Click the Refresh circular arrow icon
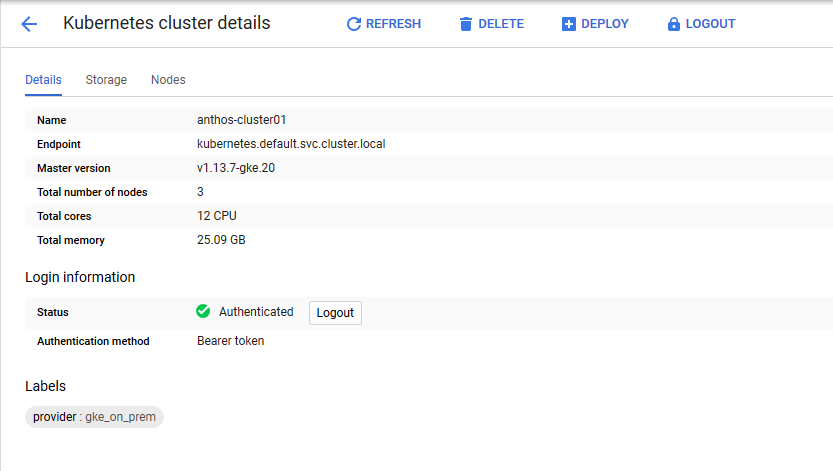The image size is (833, 471). click(x=353, y=24)
